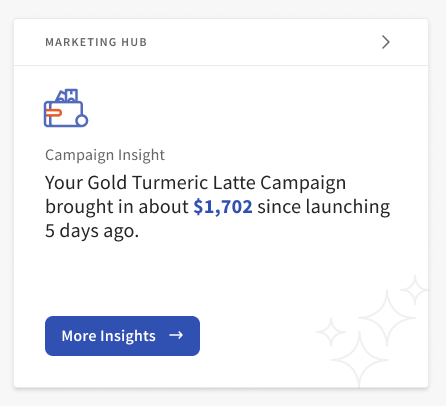Click 'since launching' in the insight sentence
Viewport: 446px width, 406px height.
(324, 207)
